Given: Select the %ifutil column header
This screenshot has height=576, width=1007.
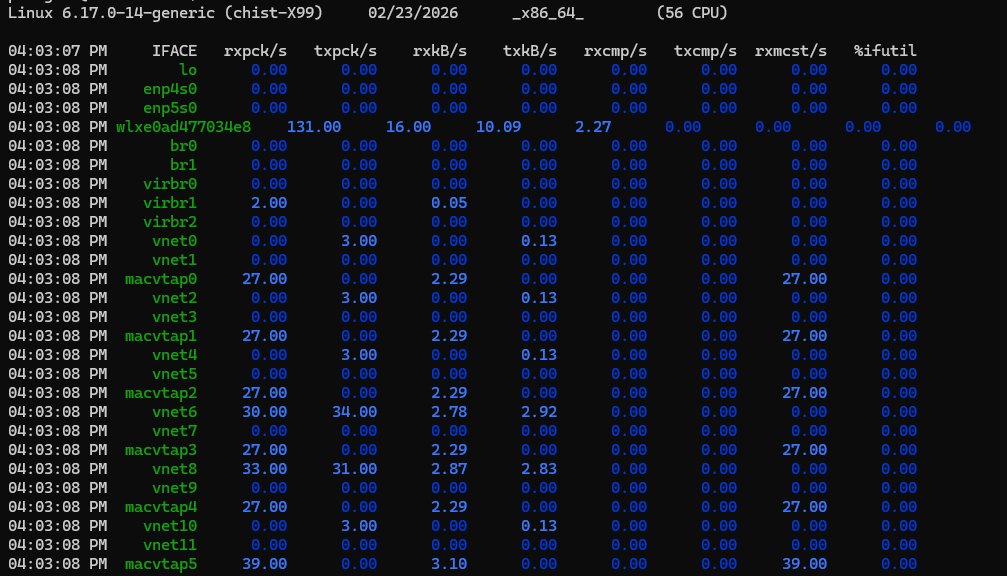Looking at the screenshot, I should click(885, 51).
